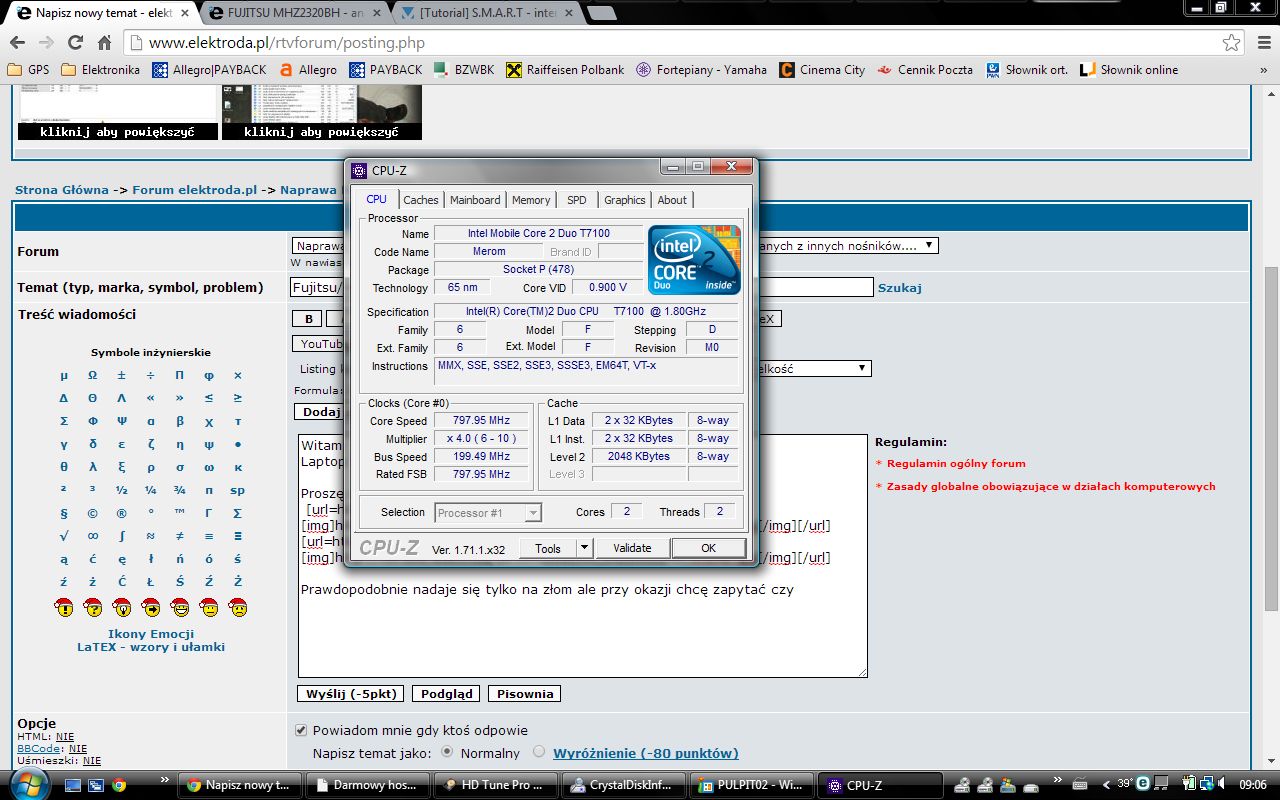Screen dimensions: 1280x800
Task: Click the CPU-Z Tools button
Action: point(548,548)
